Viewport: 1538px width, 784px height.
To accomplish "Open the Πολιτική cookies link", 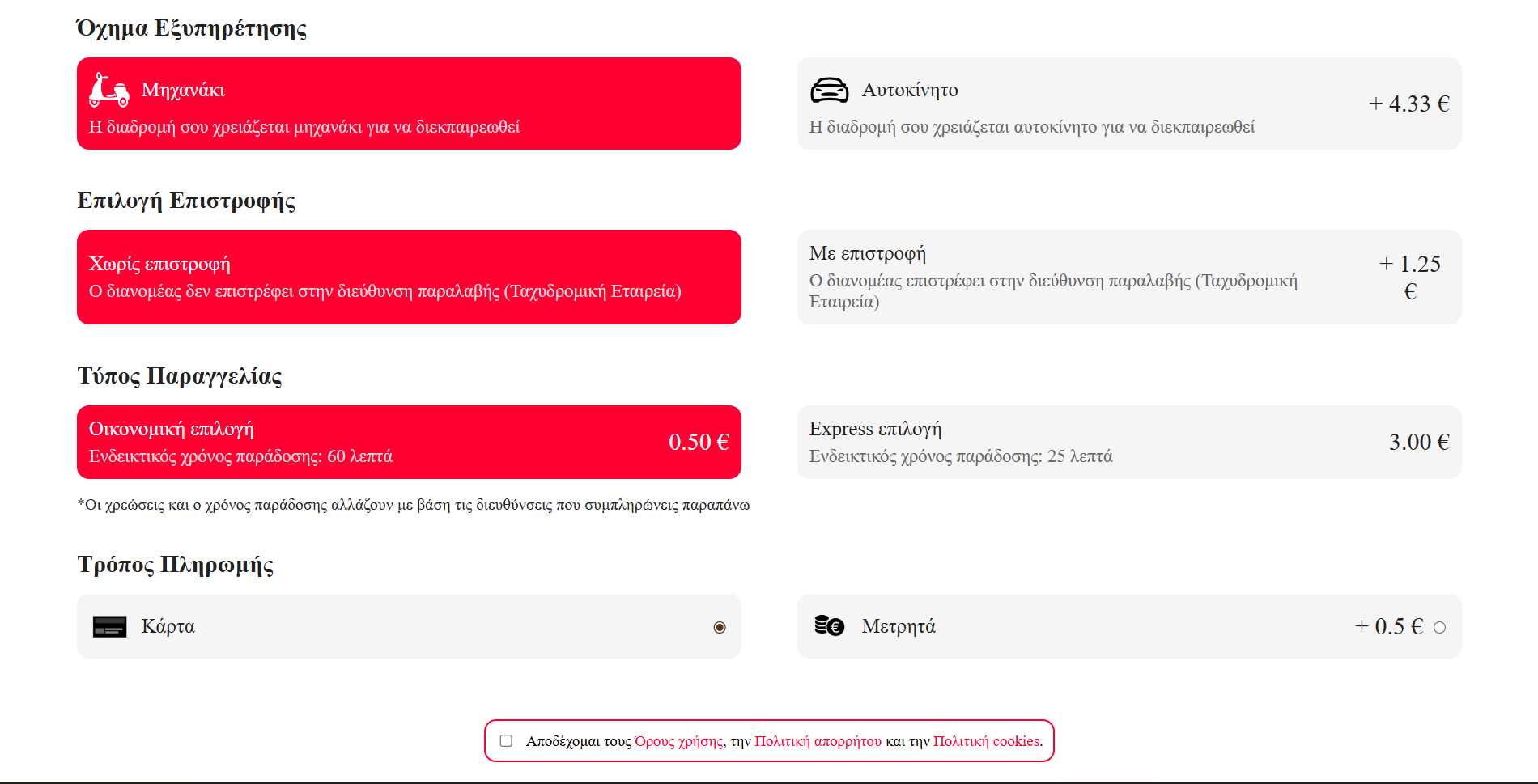I will (x=987, y=741).
